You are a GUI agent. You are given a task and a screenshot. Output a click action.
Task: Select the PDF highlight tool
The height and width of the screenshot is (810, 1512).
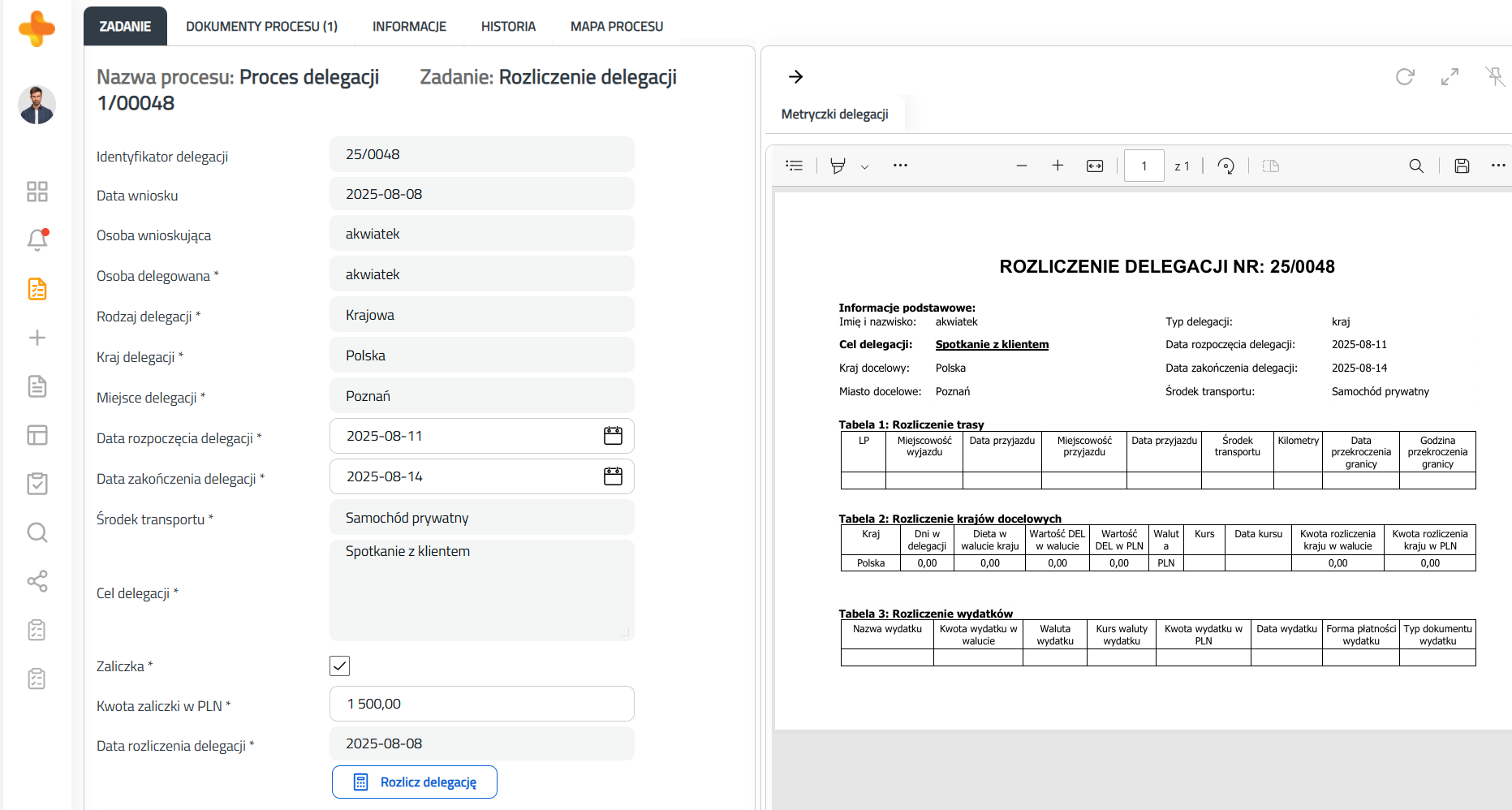click(x=838, y=166)
